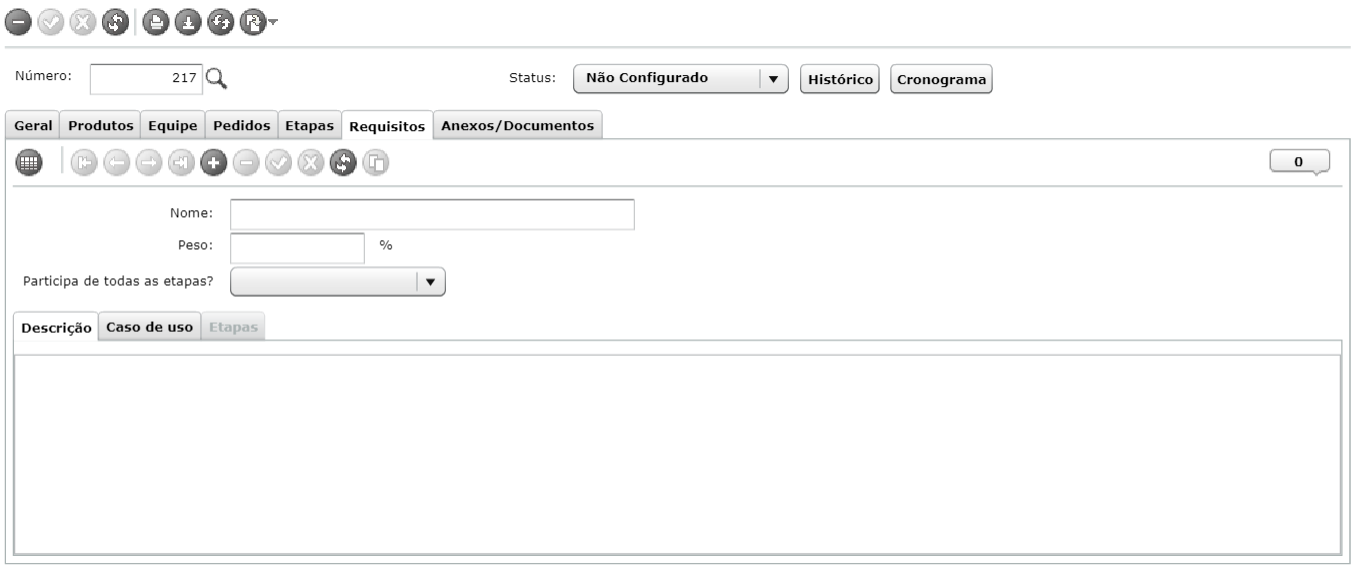Toggle grid view icon in Requisitos toolbar
The image size is (1356, 569).
(x=28, y=162)
